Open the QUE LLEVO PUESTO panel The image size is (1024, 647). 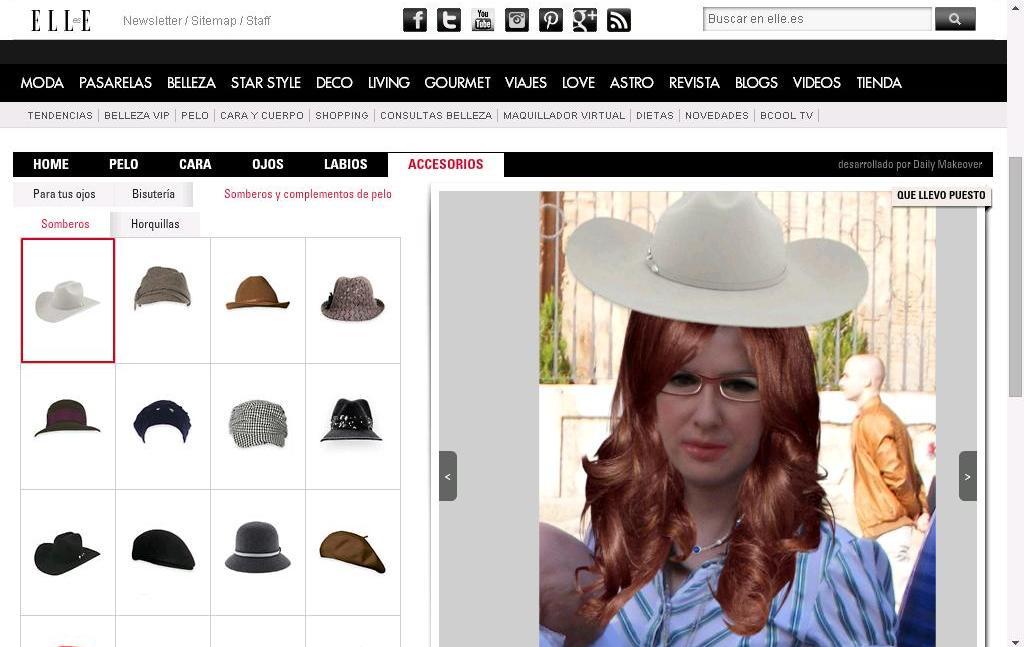(x=940, y=196)
